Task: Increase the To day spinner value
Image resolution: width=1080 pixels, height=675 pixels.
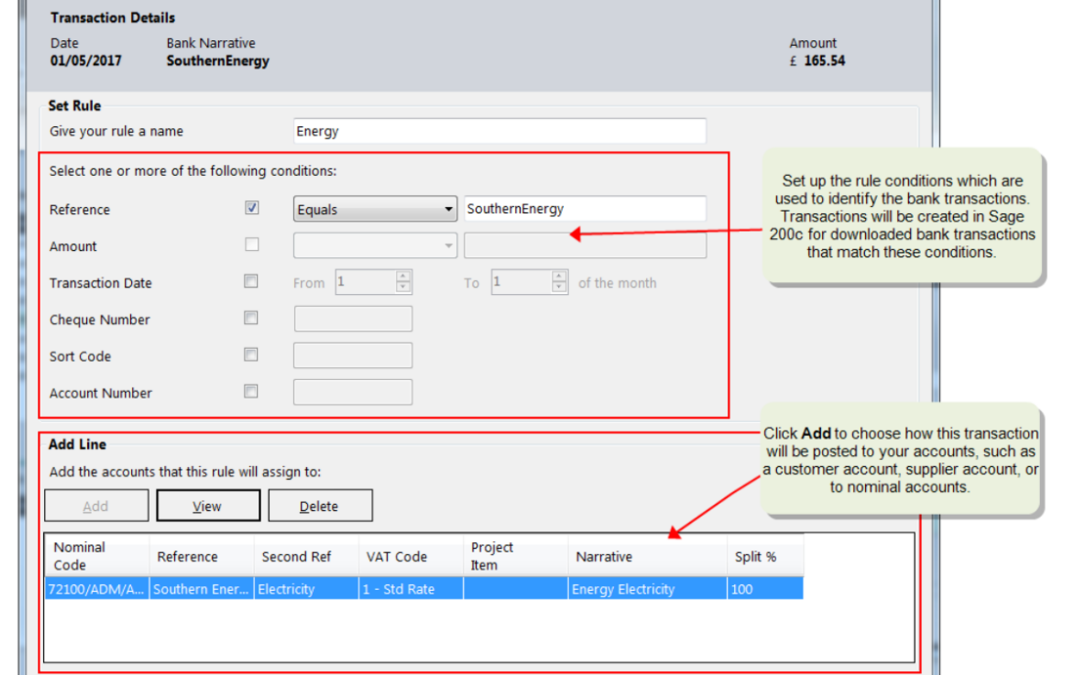Action: tap(559, 277)
